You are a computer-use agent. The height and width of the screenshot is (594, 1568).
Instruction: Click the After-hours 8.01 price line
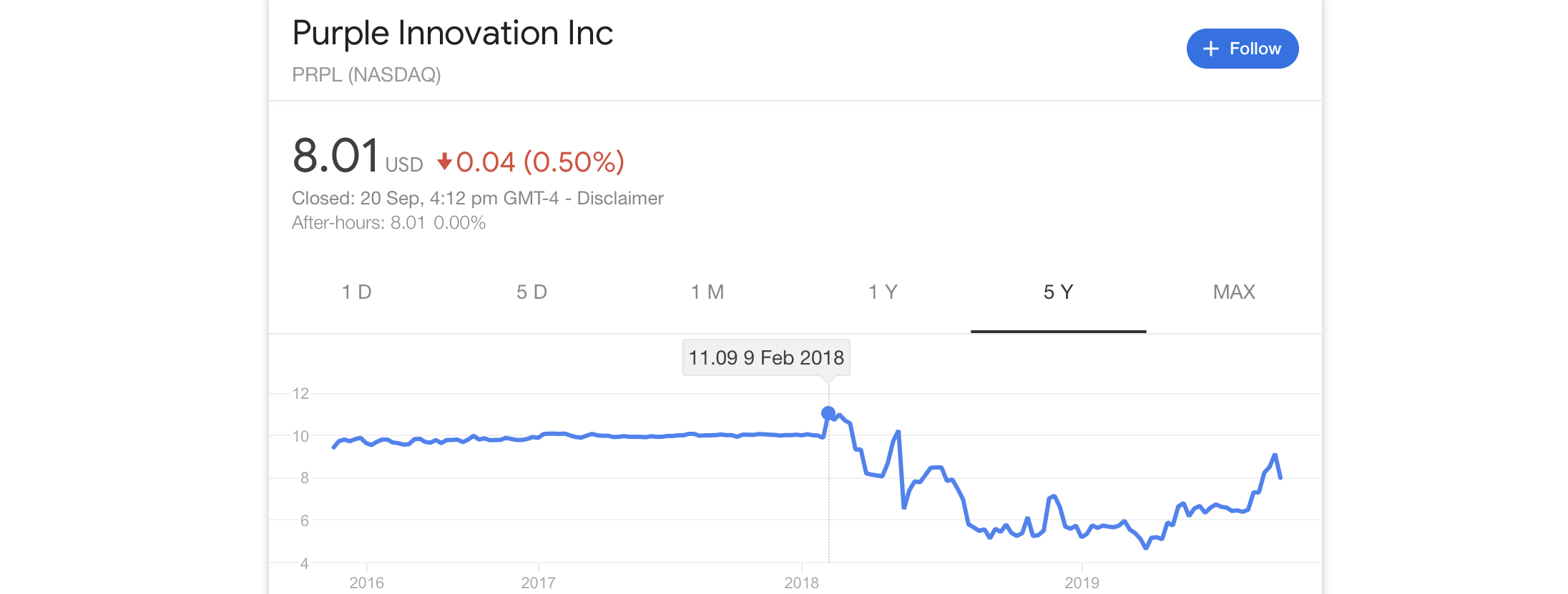388,222
